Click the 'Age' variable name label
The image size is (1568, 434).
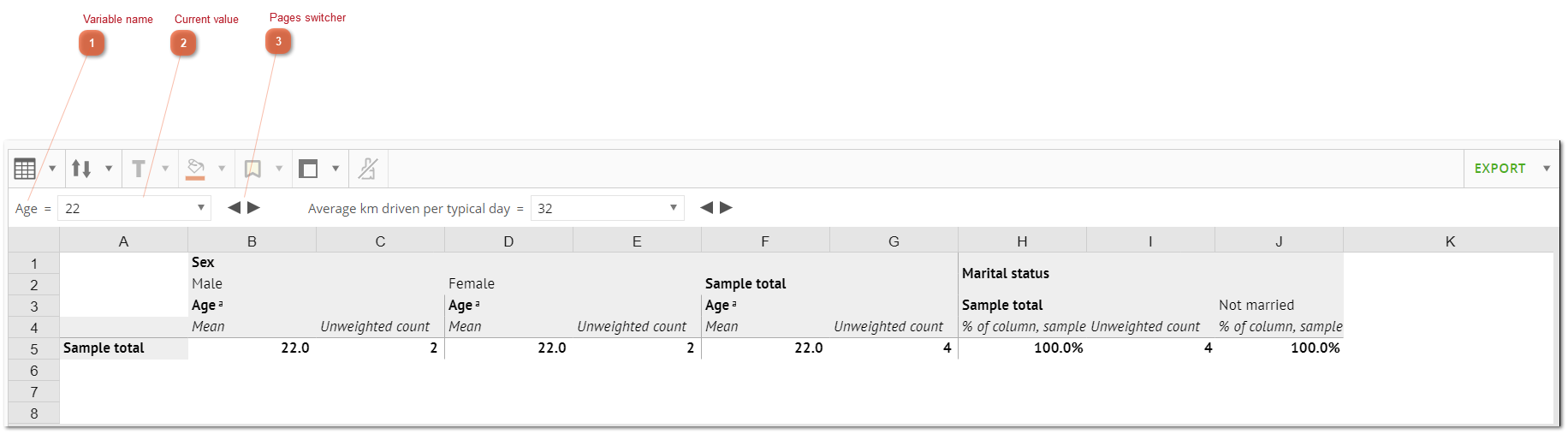[x=27, y=209]
